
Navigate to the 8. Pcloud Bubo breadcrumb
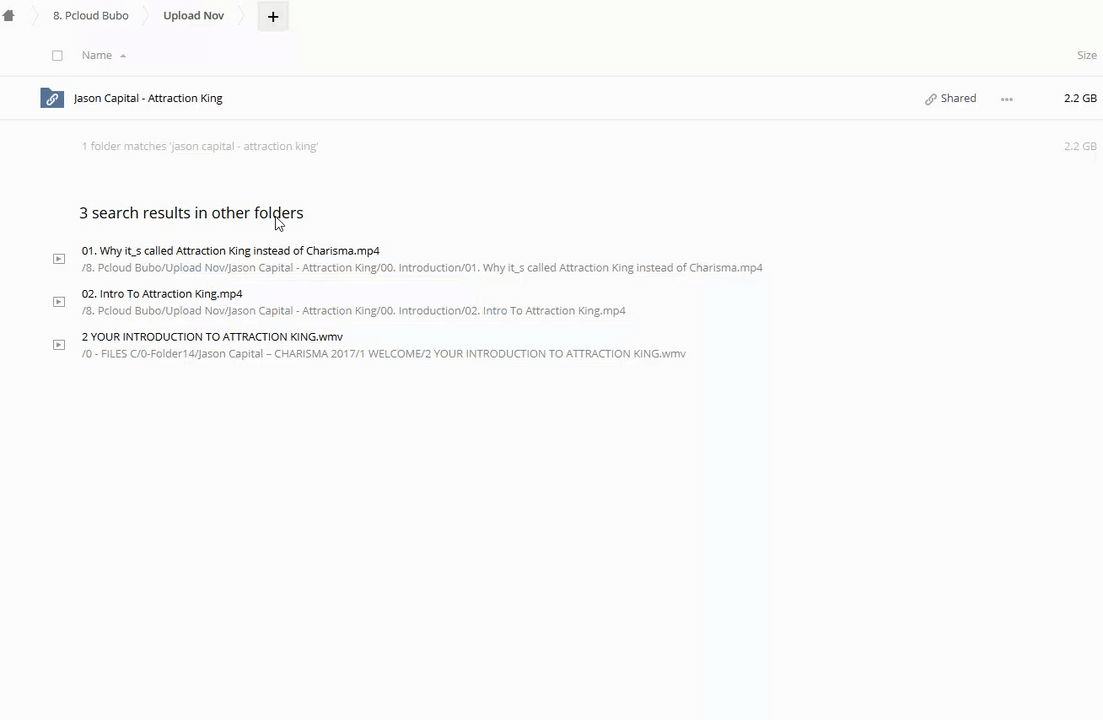click(90, 16)
